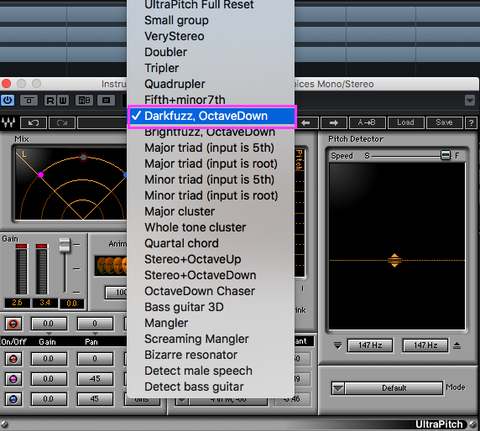Image resolution: width=480 pixels, height=431 pixels.
Task: Select the Bass guitar 3D preset
Action: (211, 307)
